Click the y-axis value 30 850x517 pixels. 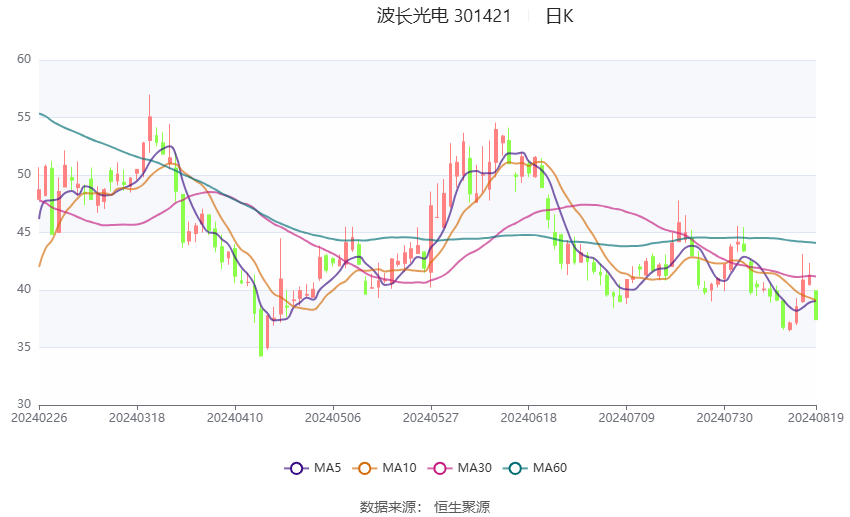tap(24, 404)
